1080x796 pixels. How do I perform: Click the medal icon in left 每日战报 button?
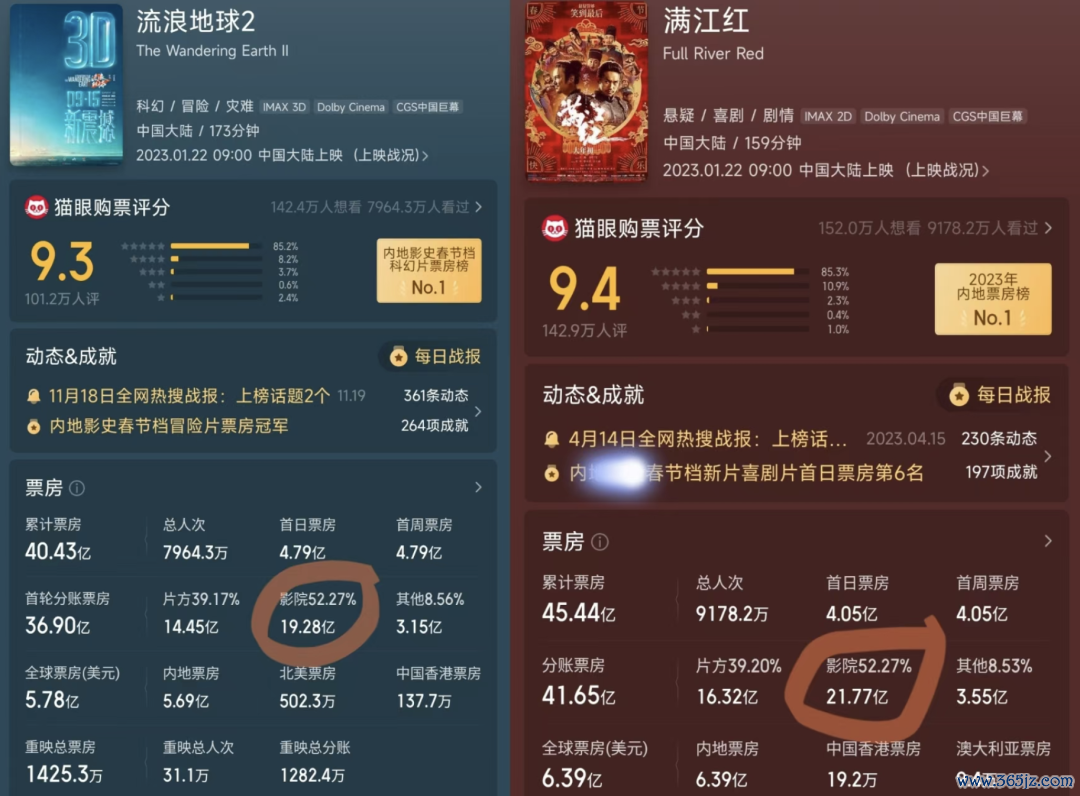tap(398, 356)
